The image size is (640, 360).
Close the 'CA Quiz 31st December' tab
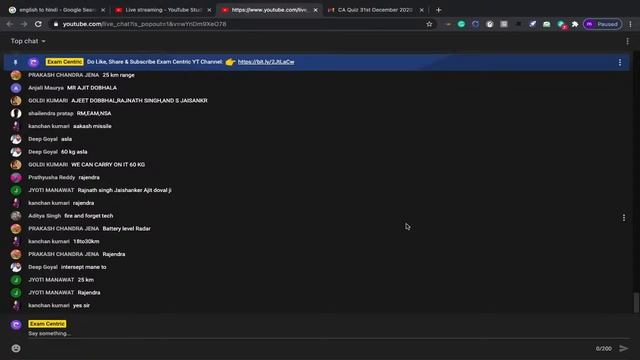click(422, 10)
